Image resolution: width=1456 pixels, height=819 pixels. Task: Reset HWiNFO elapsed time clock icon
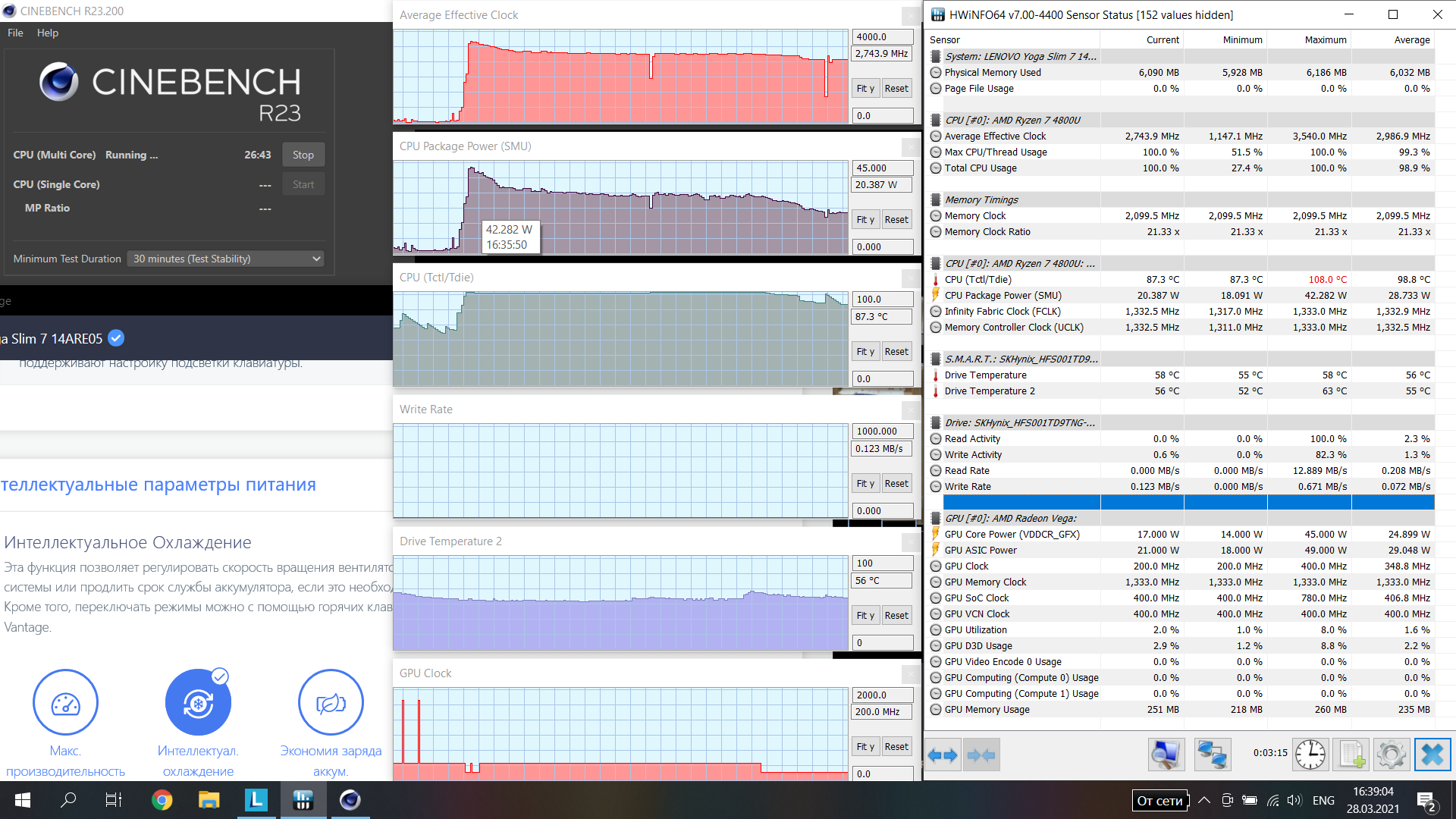coord(1310,755)
